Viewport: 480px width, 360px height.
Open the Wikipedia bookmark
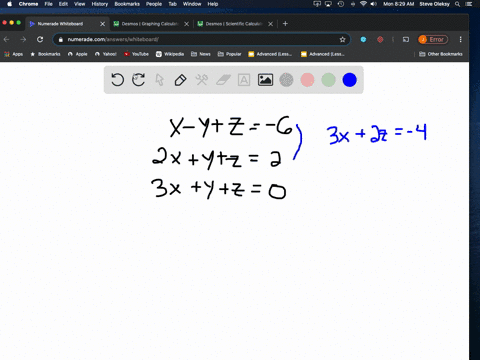pyautogui.click(x=170, y=54)
